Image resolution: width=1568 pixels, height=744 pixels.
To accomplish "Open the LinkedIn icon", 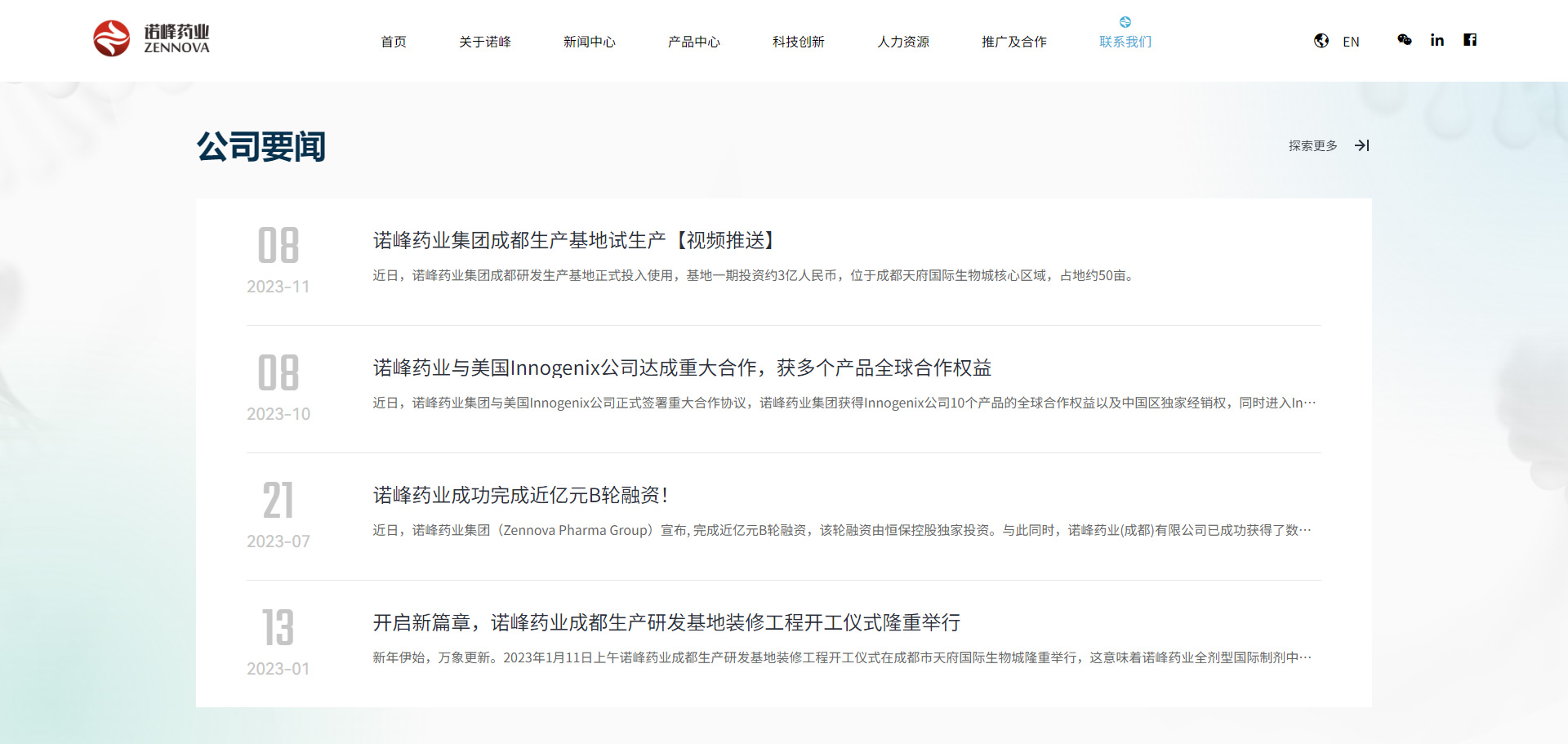I will [1437, 40].
